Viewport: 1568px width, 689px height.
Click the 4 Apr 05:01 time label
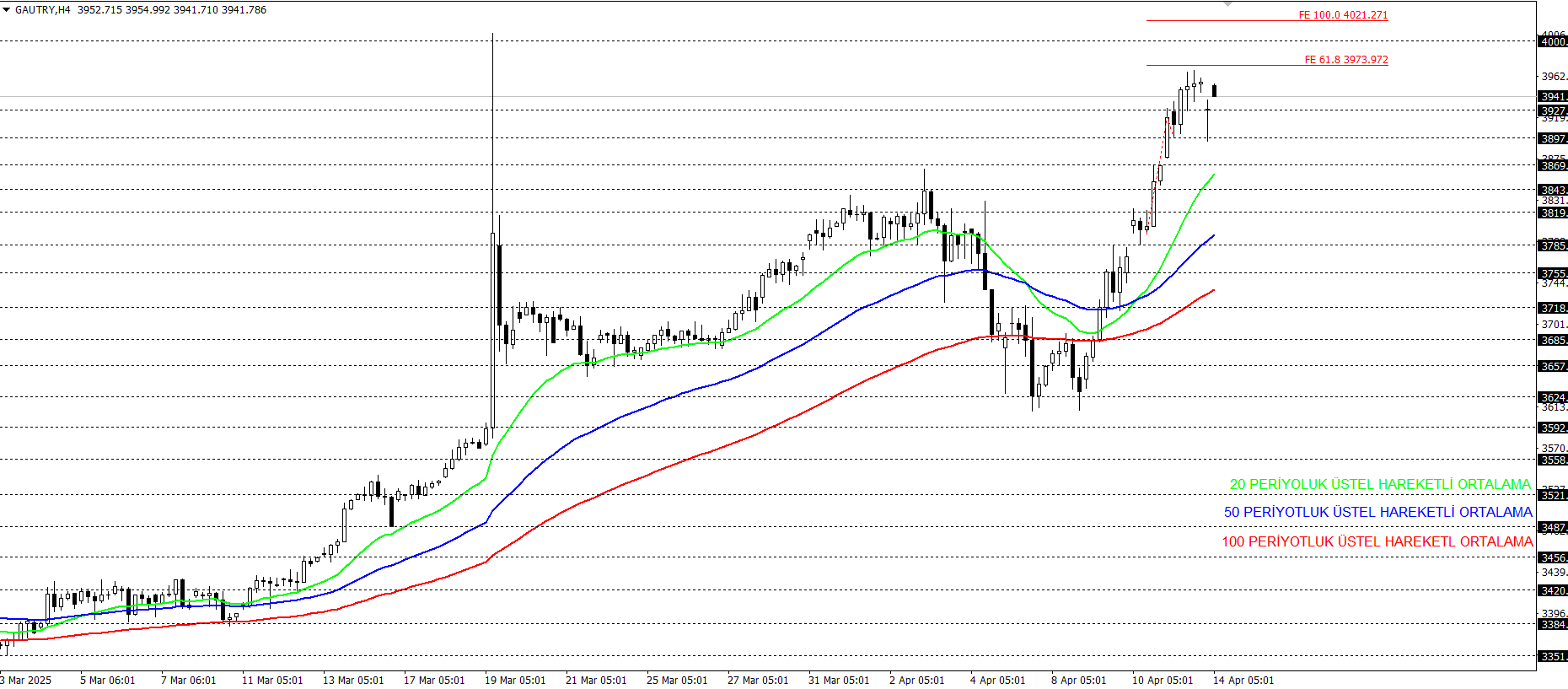click(x=998, y=681)
